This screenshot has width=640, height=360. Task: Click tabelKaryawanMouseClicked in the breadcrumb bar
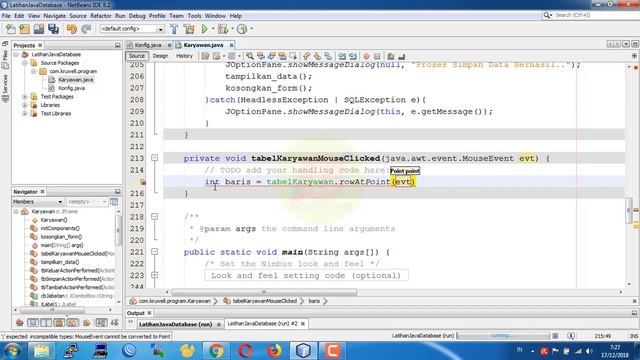pyautogui.click(x=264, y=301)
